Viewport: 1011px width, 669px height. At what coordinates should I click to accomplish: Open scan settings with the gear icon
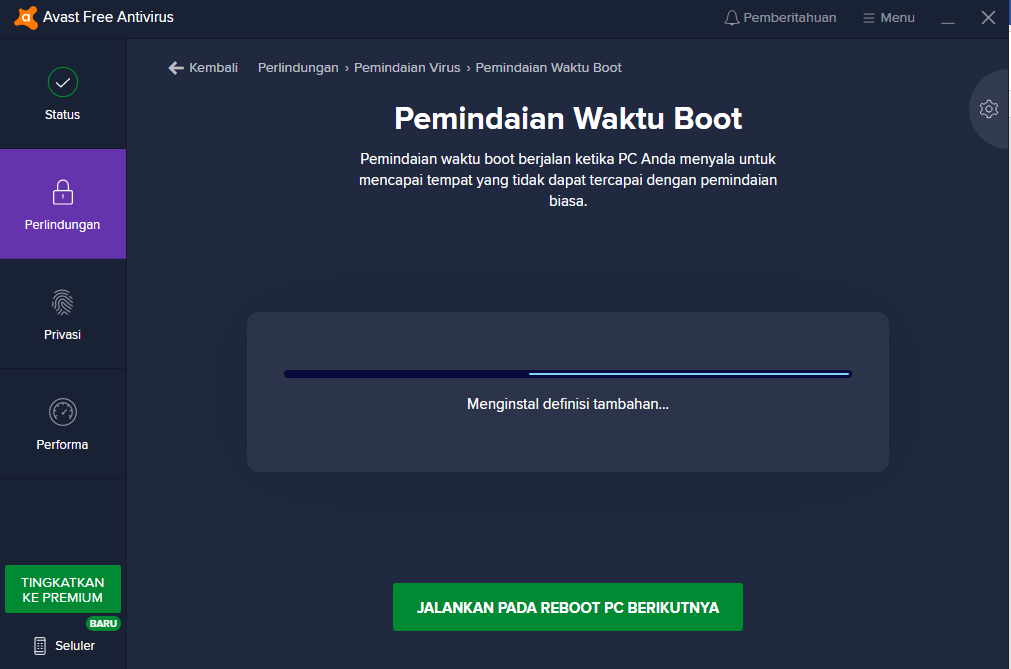click(989, 109)
